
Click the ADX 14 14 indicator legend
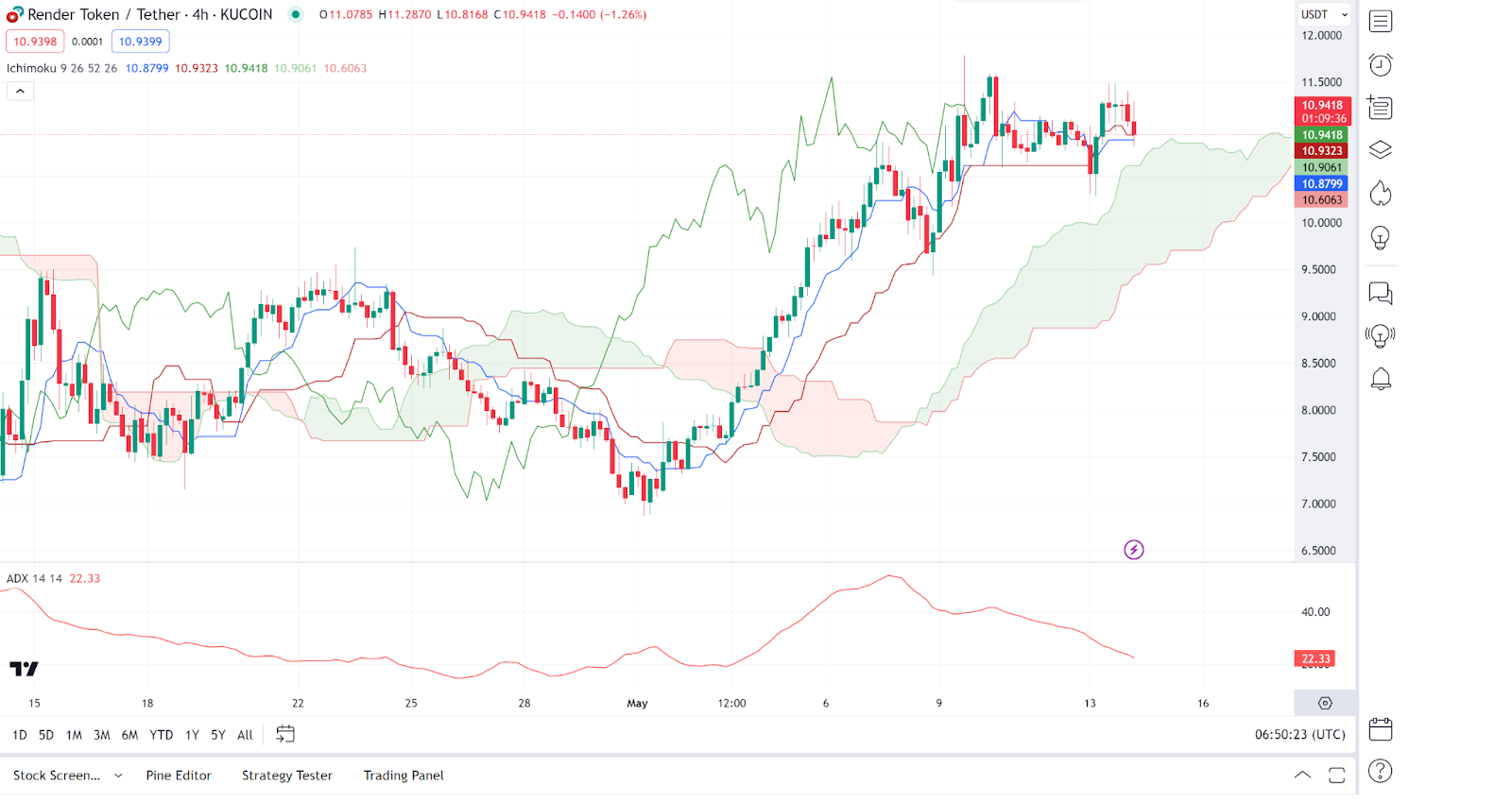pyautogui.click(x=34, y=578)
